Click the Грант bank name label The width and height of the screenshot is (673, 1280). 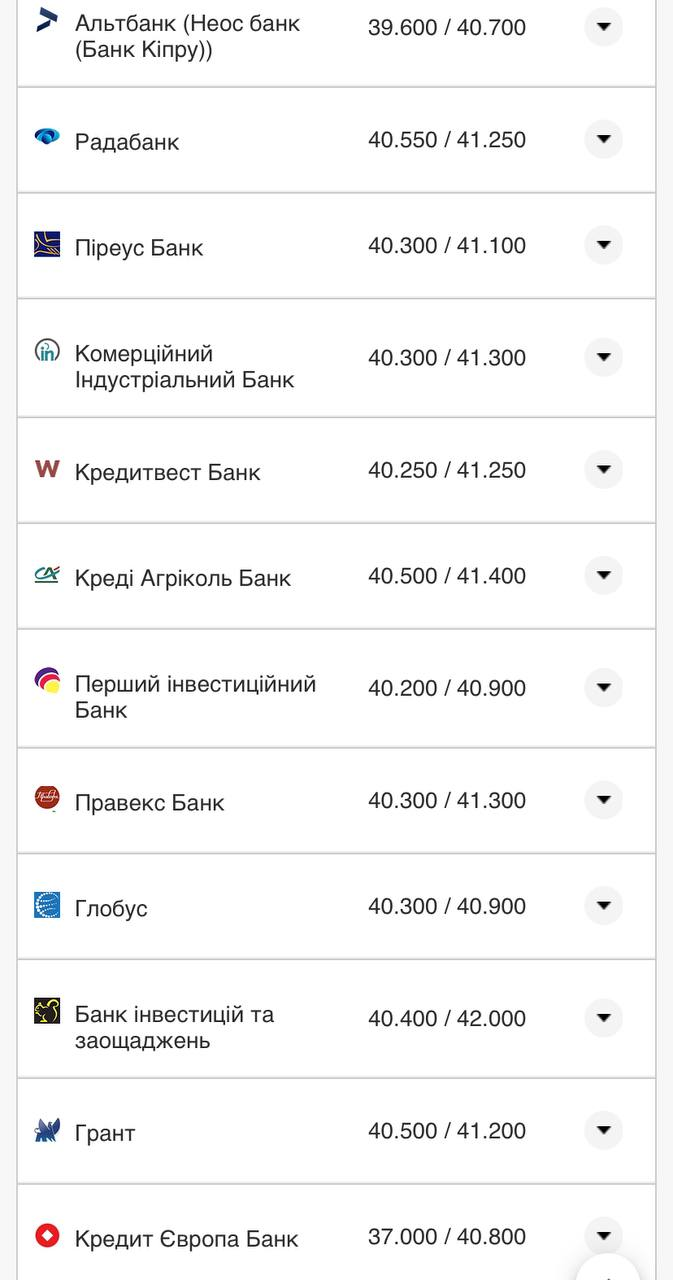click(106, 1132)
